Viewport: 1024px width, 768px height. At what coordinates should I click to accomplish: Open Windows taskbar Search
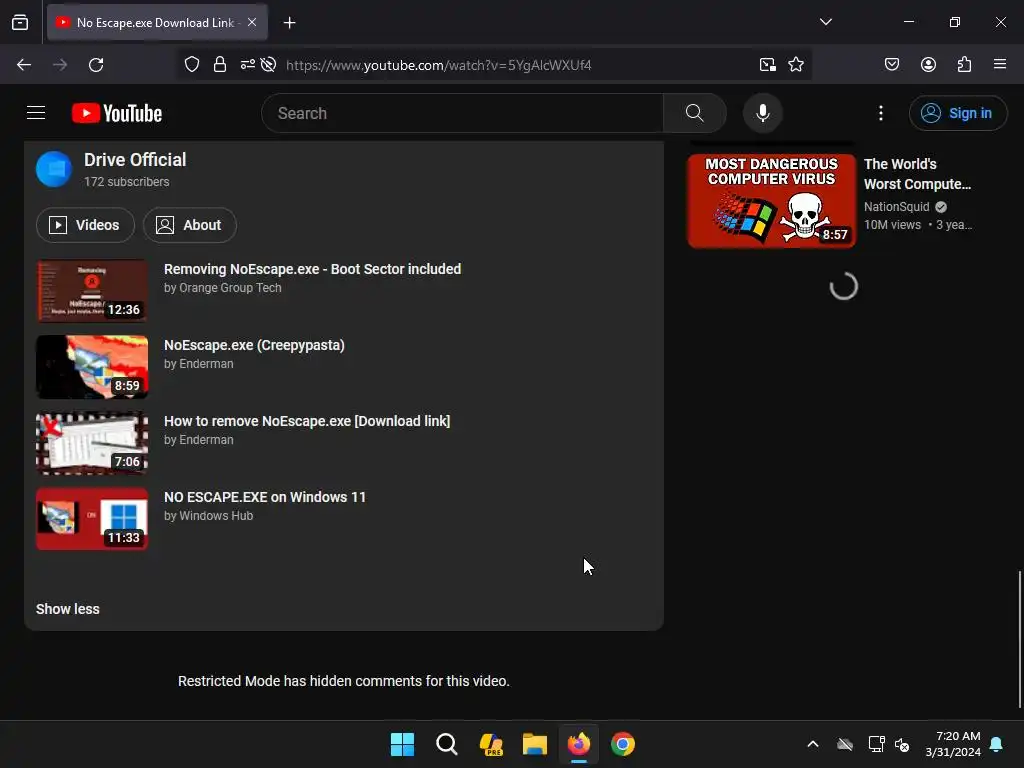point(447,744)
